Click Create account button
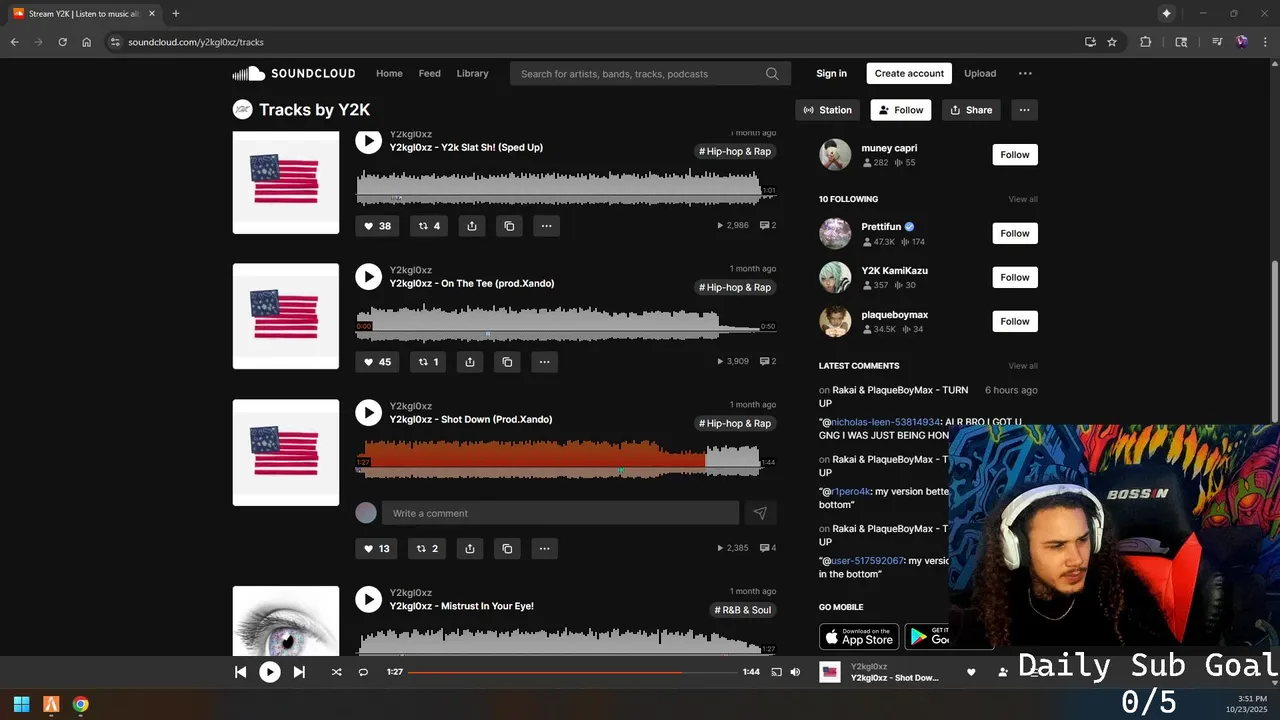1280x720 pixels. point(909,73)
